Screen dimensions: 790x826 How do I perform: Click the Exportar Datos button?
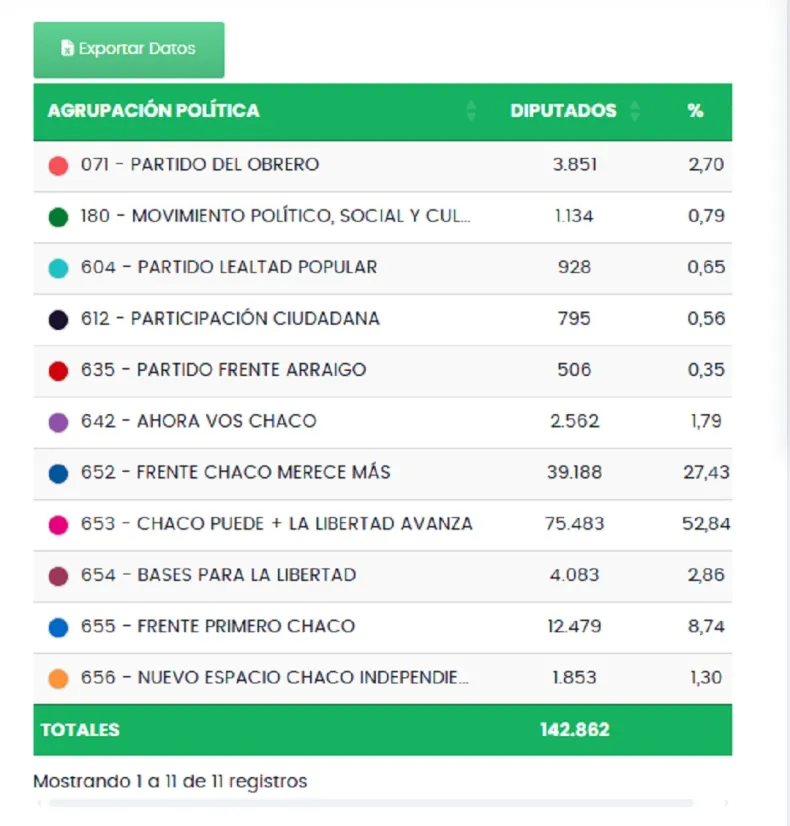(x=128, y=49)
